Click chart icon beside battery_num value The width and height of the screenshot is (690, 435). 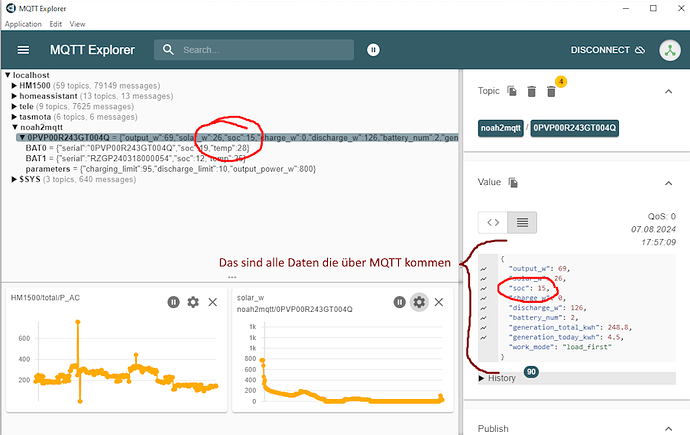tap(483, 318)
